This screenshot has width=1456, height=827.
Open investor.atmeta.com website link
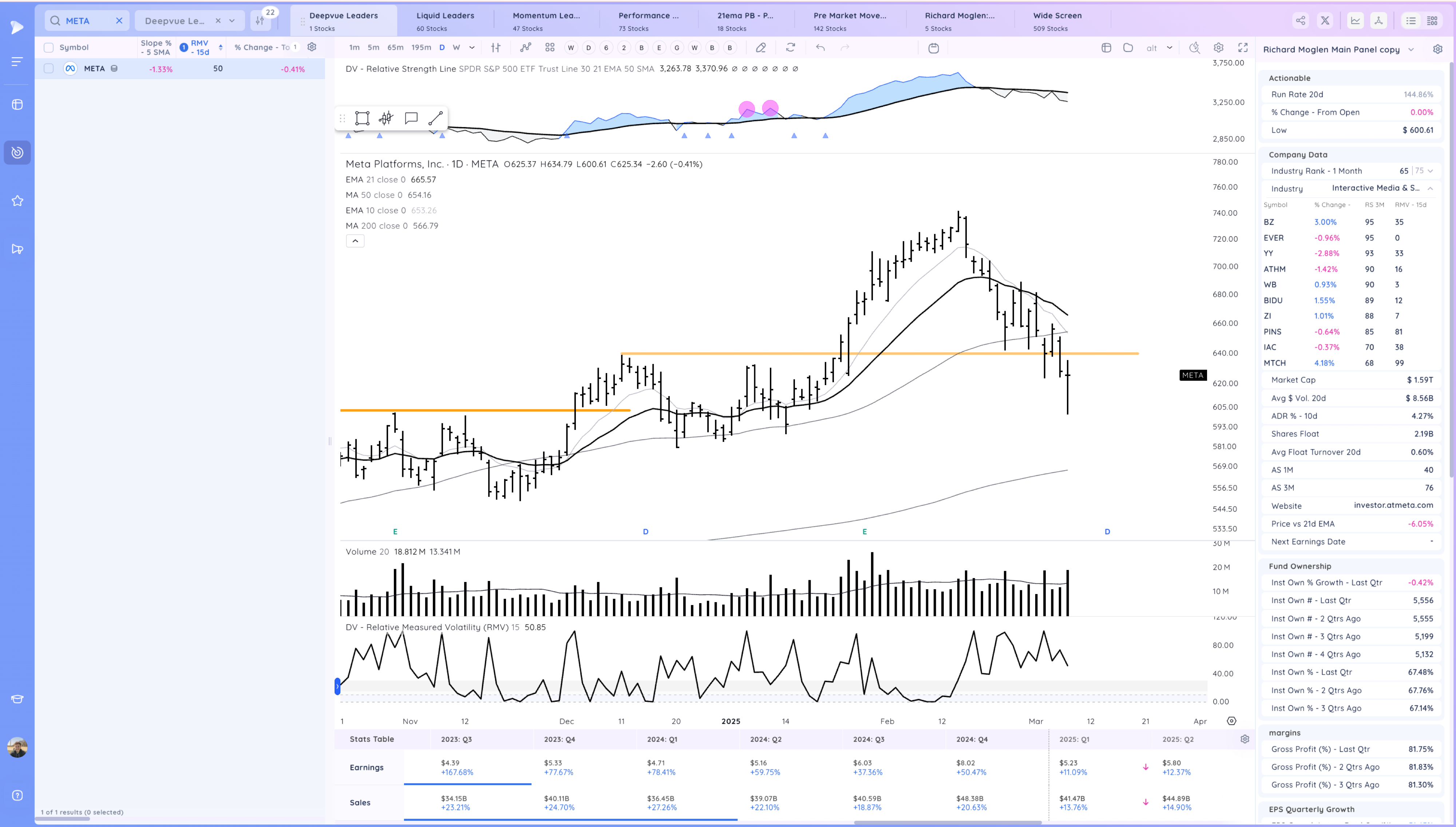pos(1393,505)
